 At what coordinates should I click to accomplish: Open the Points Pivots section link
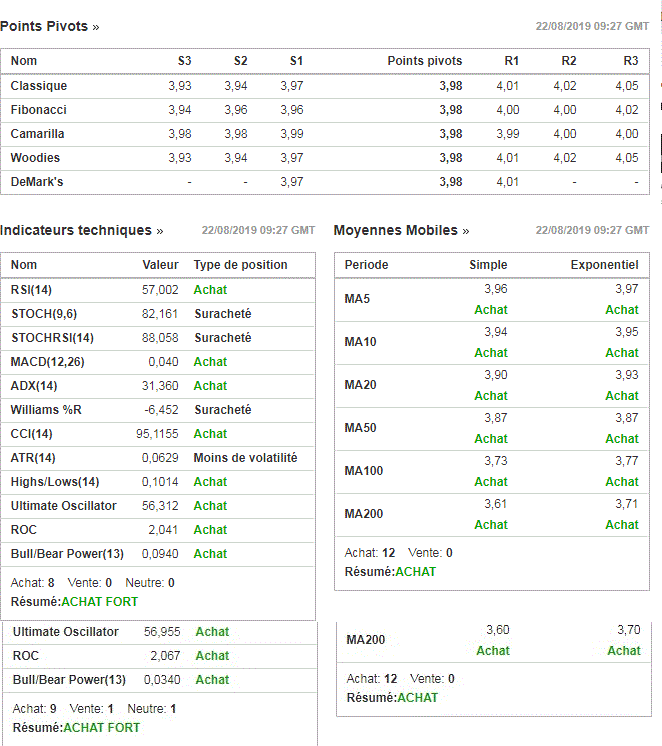[49, 26]
